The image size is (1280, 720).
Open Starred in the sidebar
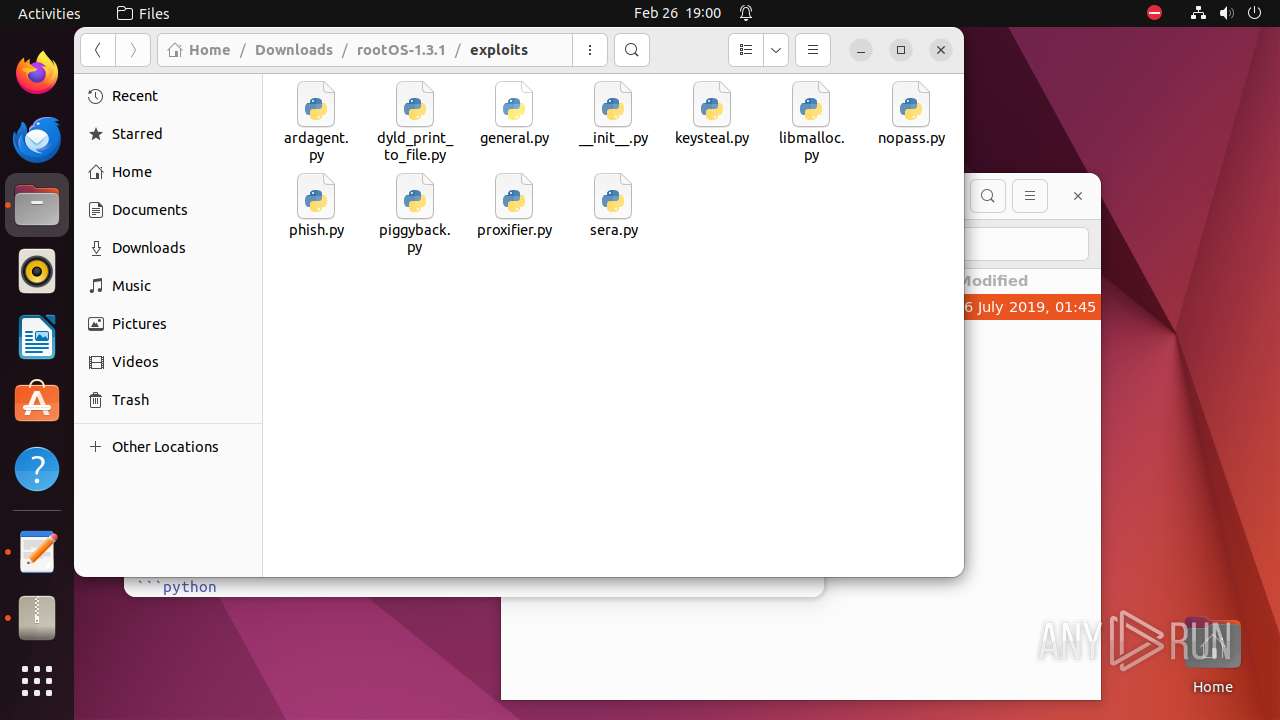[x=168, y=134]
